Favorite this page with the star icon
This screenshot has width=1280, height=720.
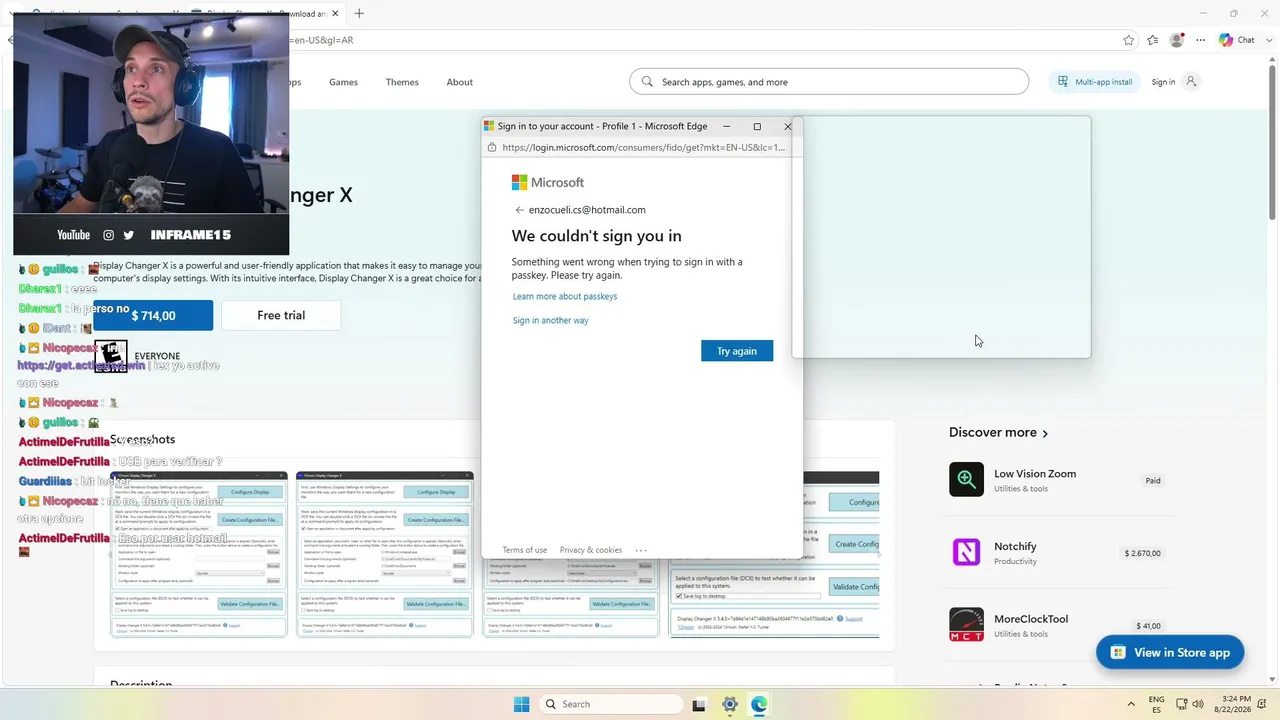point(1129,40)
